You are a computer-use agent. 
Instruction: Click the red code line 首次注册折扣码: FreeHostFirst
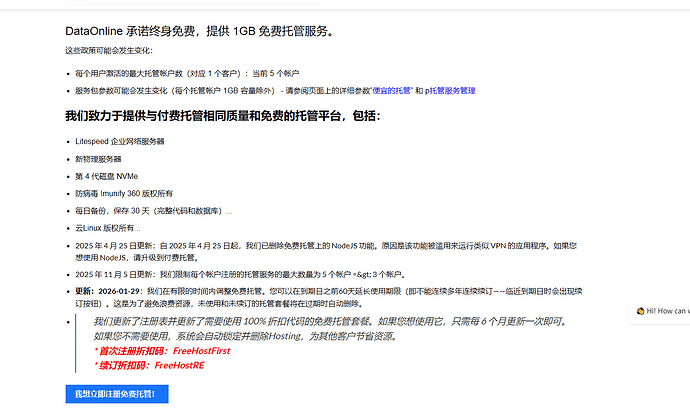(162, 351)
